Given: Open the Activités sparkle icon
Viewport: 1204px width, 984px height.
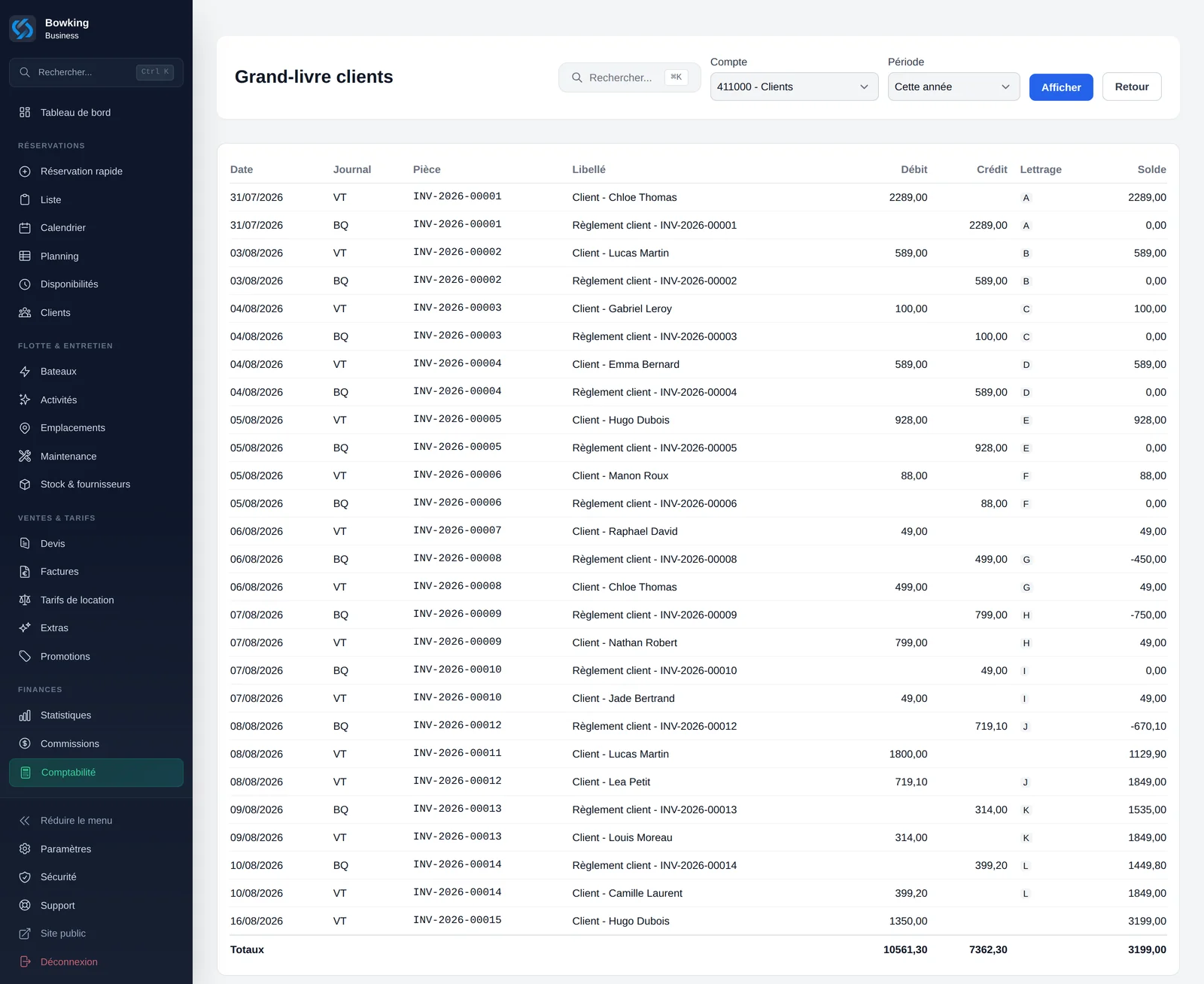Looking at the screenshot, I should [x=25, y=400].
